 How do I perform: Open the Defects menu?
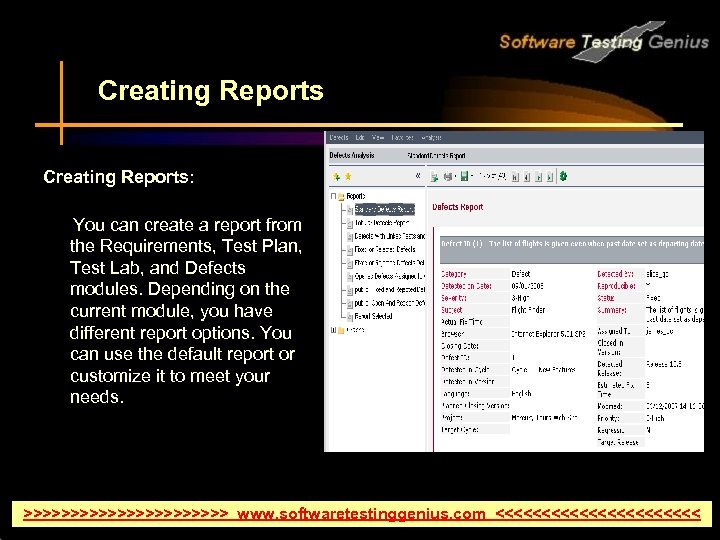click(339, 137)
